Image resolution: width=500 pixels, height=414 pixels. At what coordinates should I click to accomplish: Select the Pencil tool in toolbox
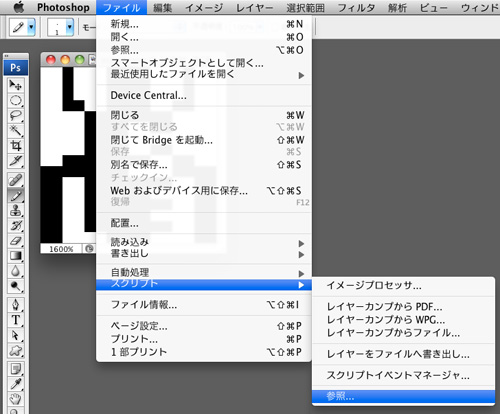pyautogui.click(x=16, y=196)
